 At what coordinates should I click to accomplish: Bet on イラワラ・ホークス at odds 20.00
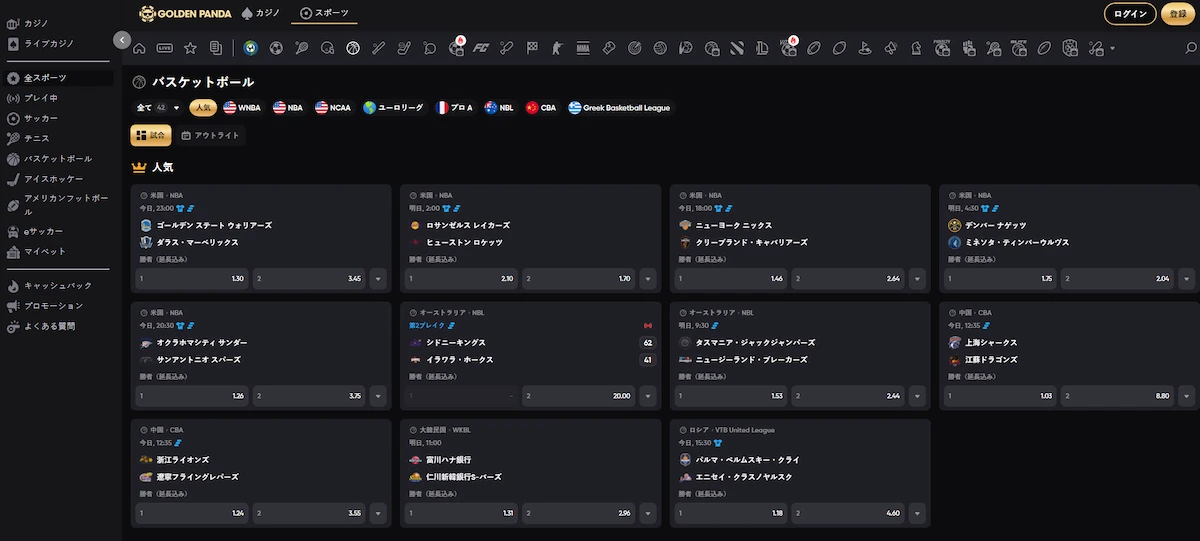click(577, 396)
